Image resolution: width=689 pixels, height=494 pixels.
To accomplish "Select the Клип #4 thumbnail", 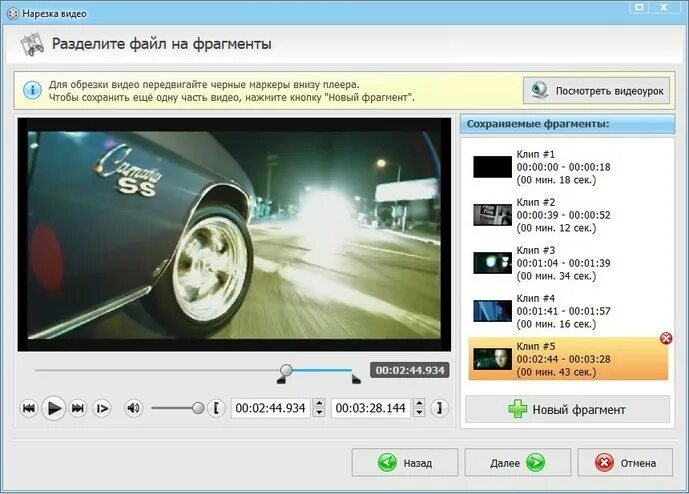I will (493, 311).
